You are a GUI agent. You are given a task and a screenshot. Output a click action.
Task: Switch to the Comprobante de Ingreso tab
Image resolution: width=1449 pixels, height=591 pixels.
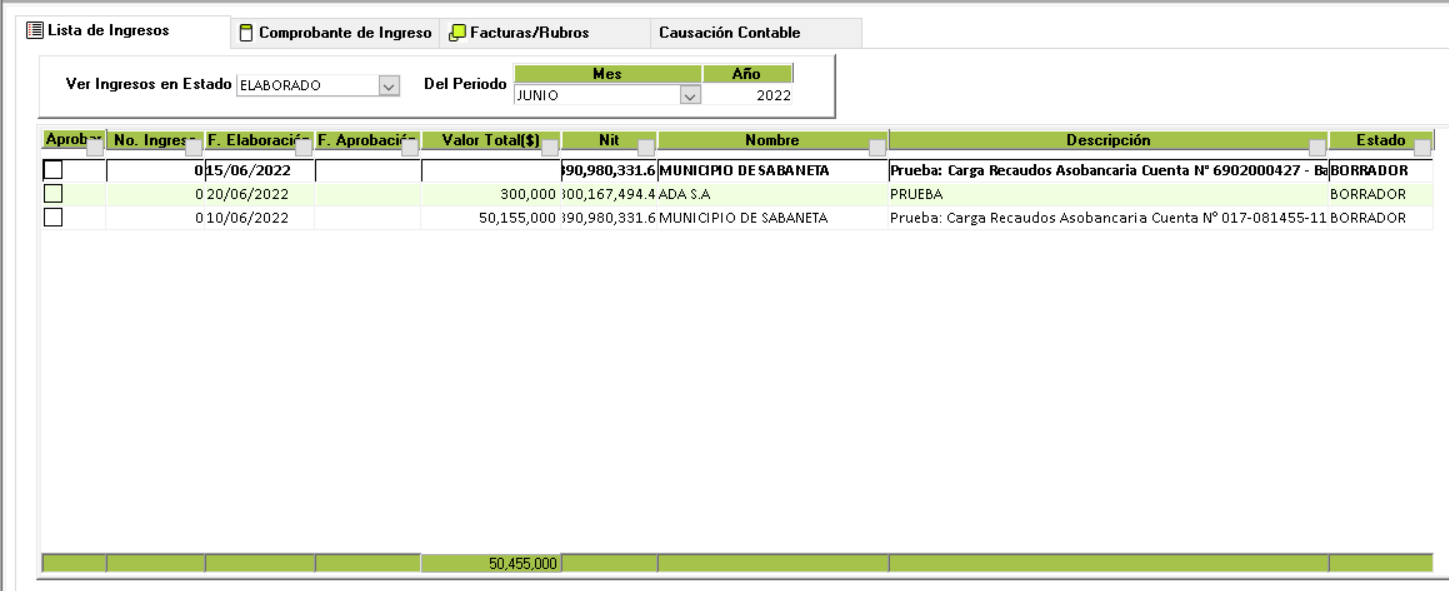[x=334, y=33]
